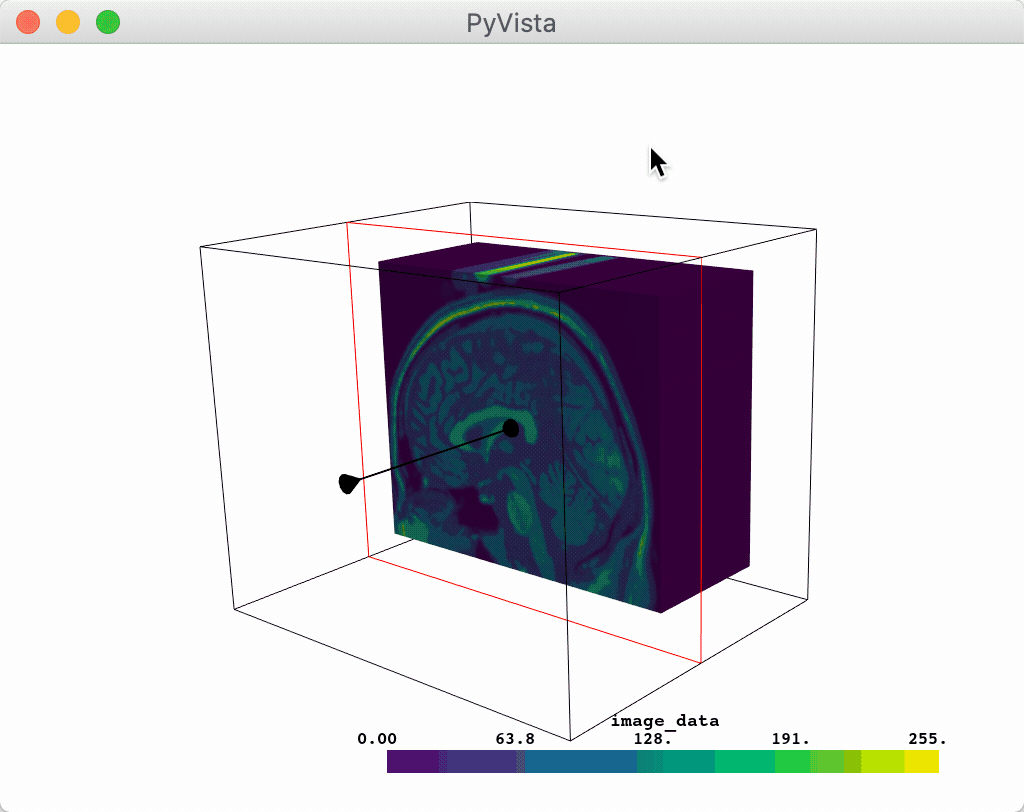The image size is (1024, 812).
Task: Minimize the window using the yellow button
Action: pyautogui.click(x=68, y=22)
